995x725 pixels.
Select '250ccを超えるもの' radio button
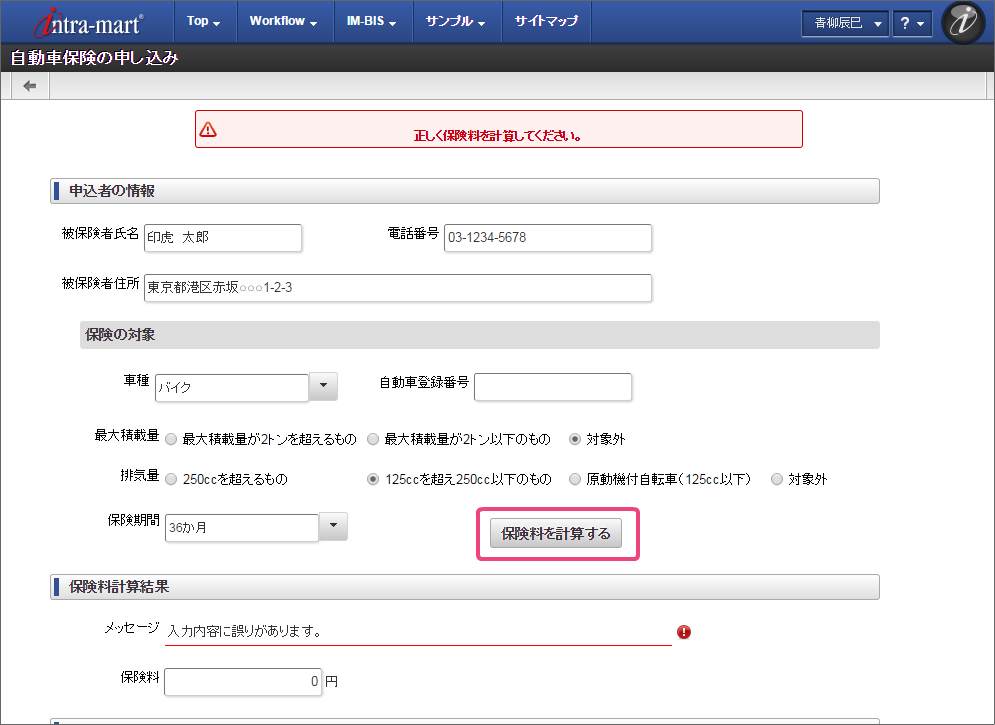tap(172, 480)
